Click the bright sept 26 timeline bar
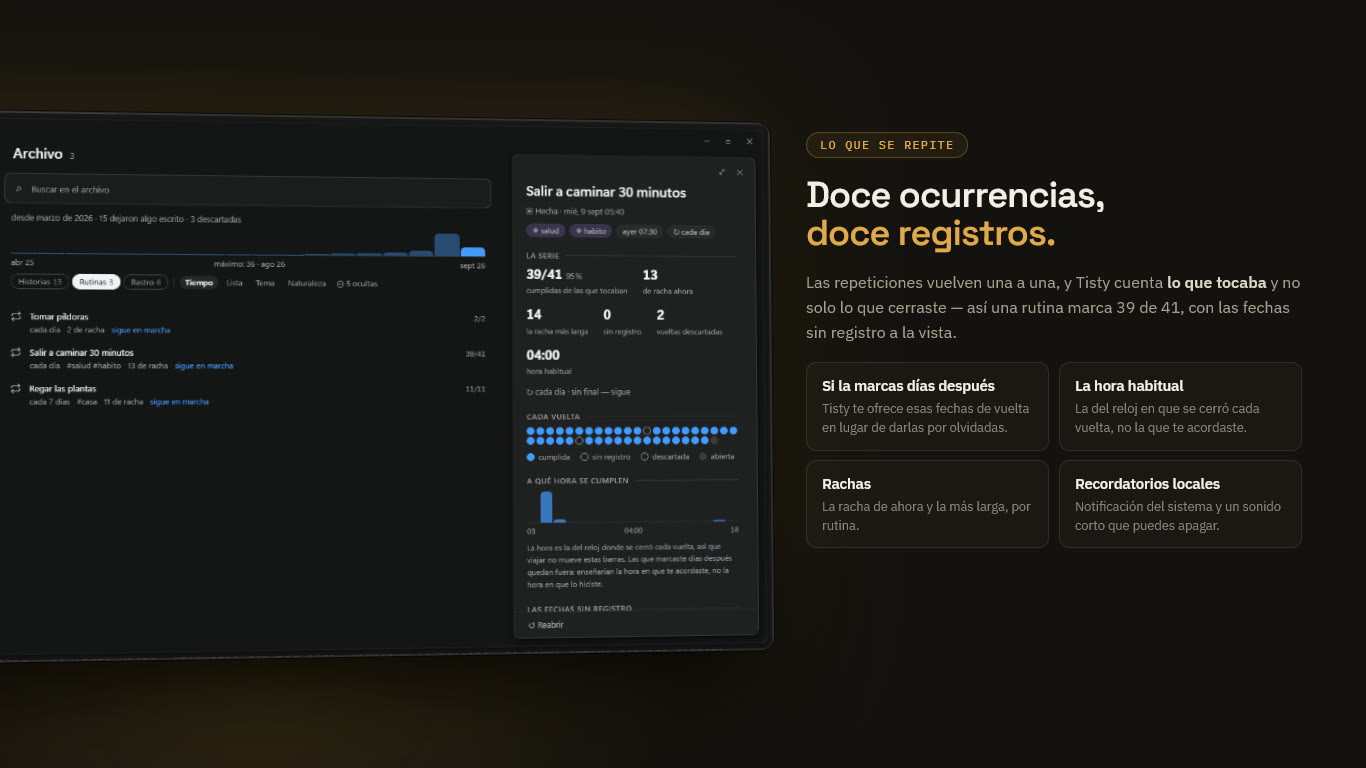Image resolution: width=1366 pixels, height=768 pixels. click(473, 252)
